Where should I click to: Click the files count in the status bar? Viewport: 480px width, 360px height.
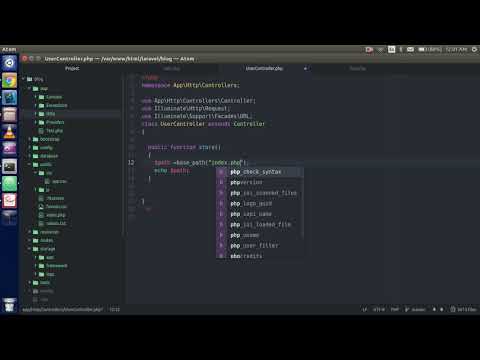(464, 309)
